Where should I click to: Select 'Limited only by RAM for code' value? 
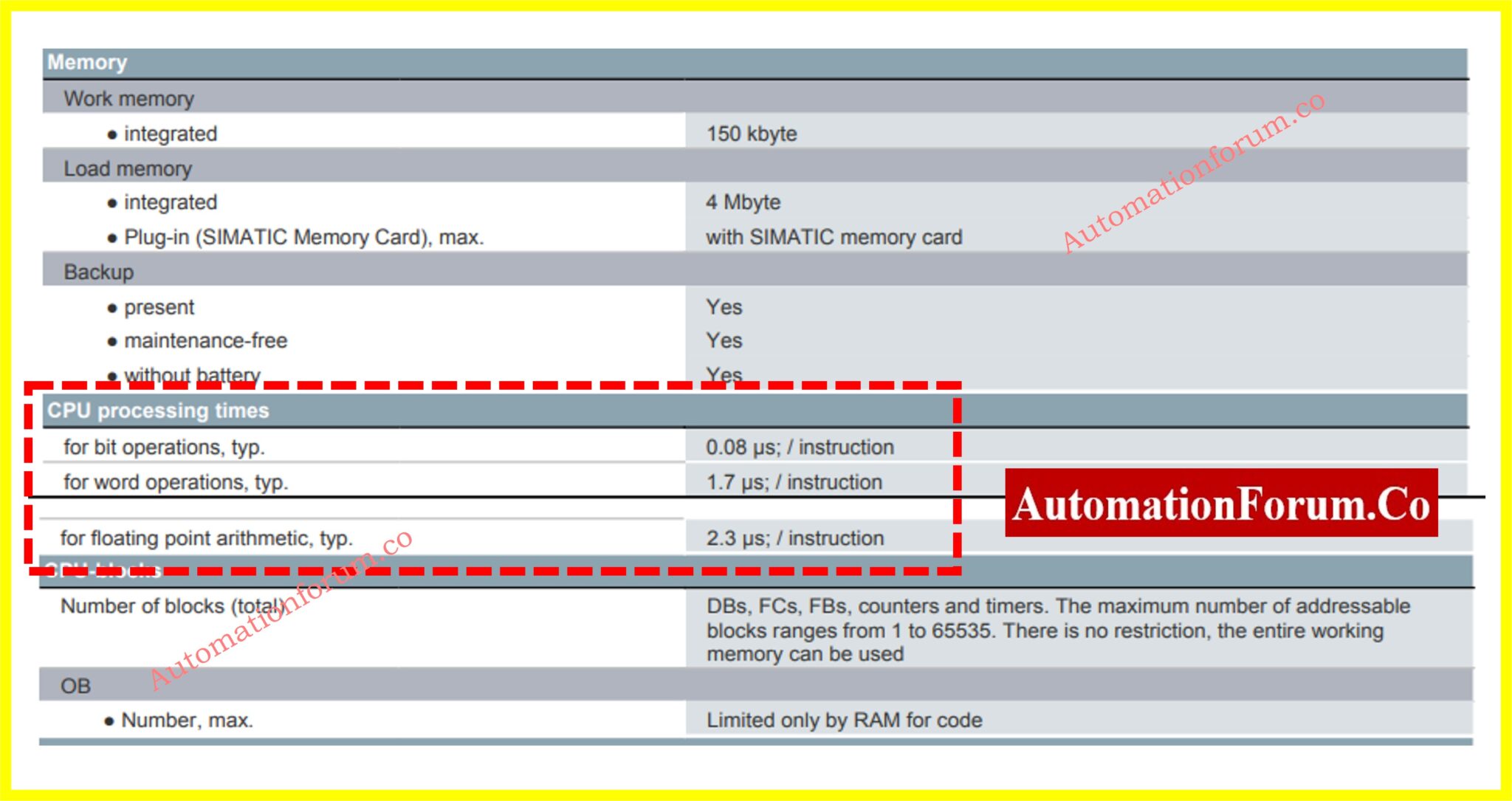coord(844,719)
